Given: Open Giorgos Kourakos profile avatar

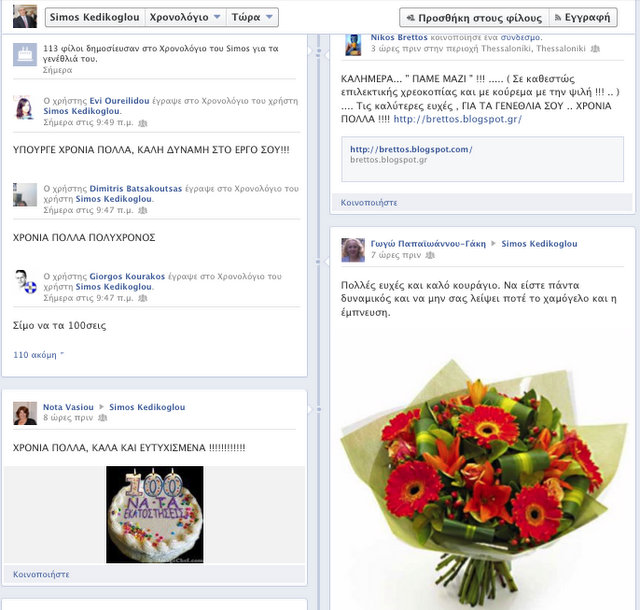Looking at the screenshot, I should [x=25, y=281].
